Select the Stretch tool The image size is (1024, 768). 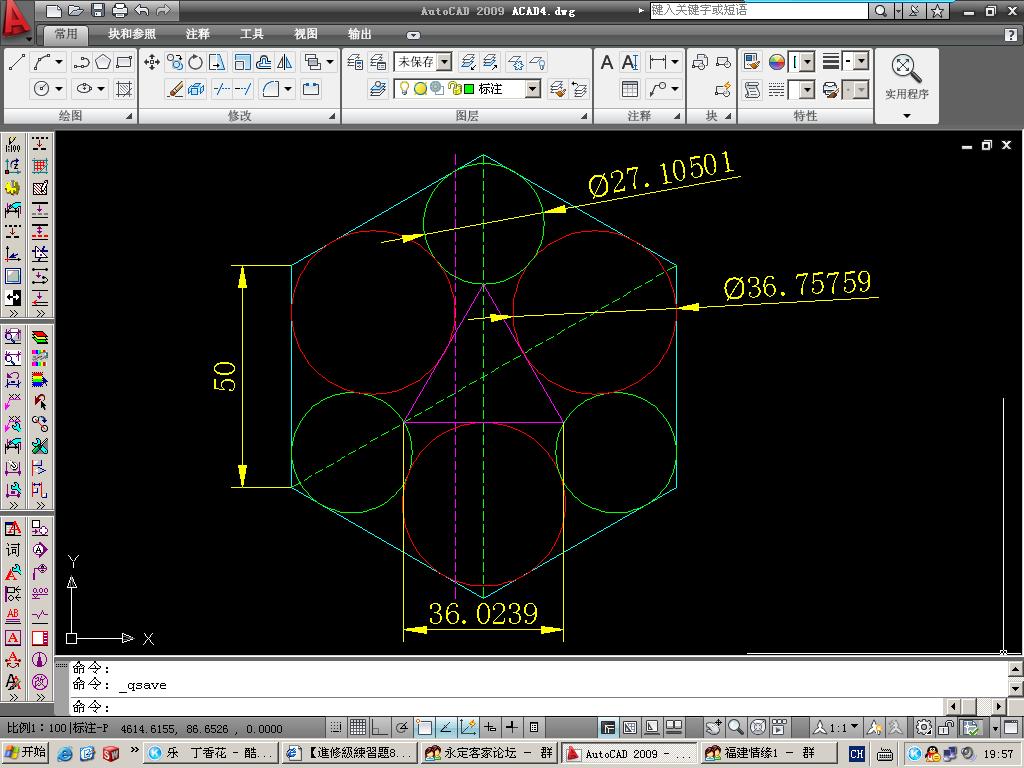click(x=216, y=62)
